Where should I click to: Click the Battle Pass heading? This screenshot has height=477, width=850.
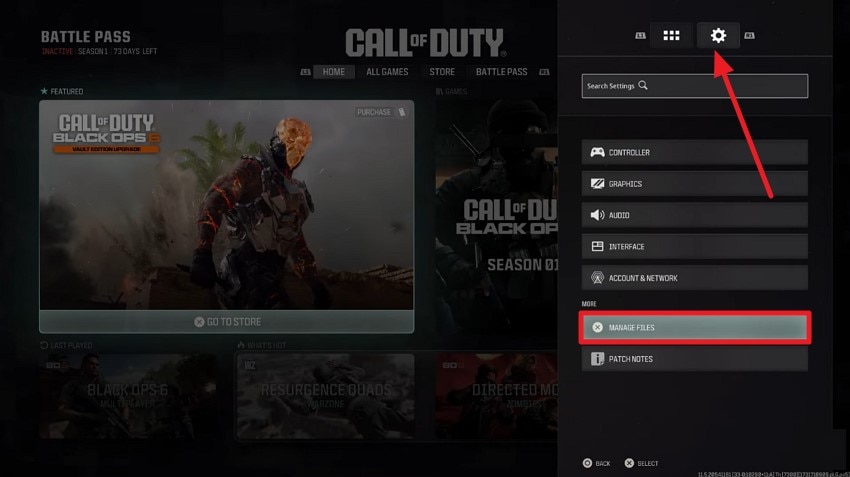[x=86, y=37]
